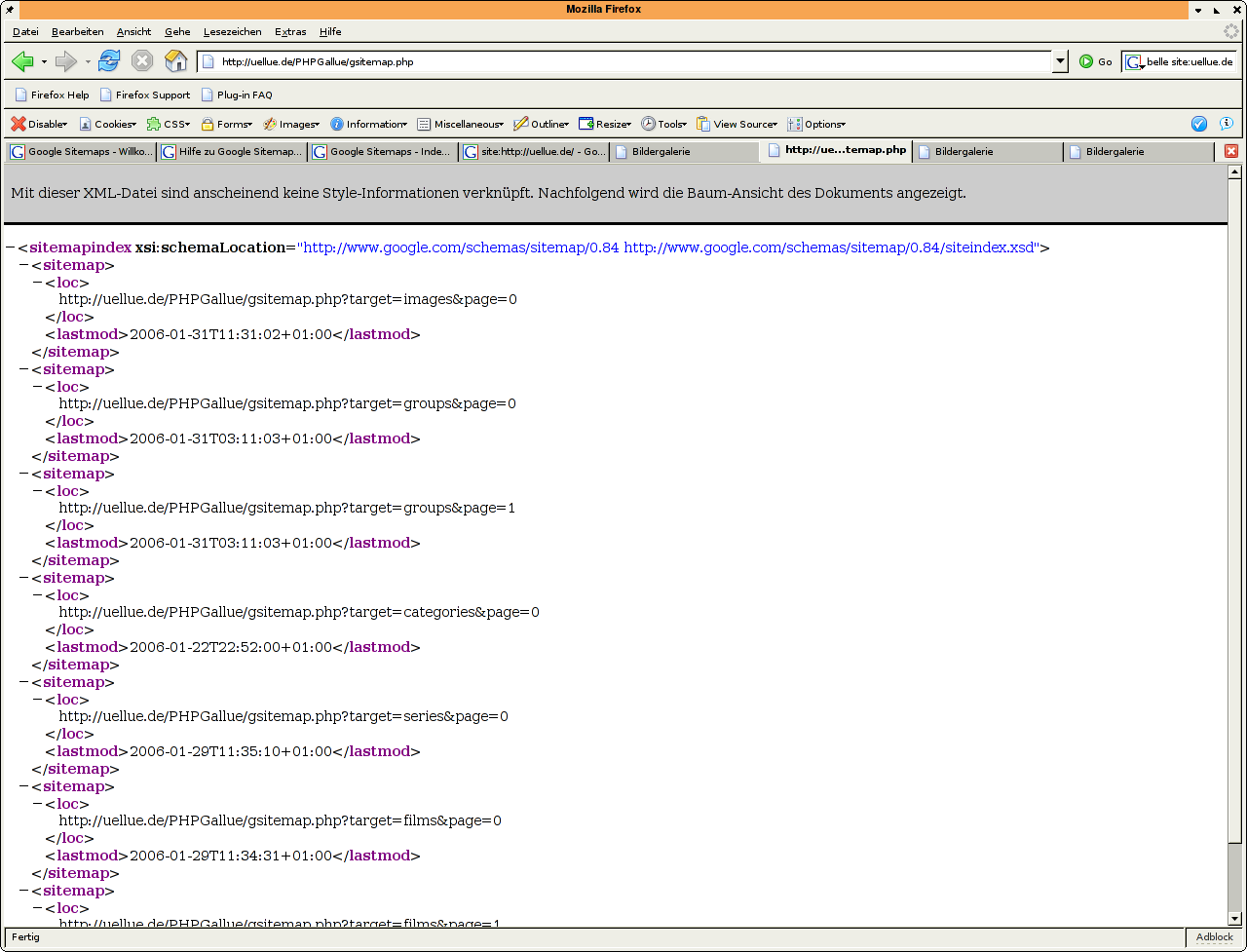Collapse the loc node for images target
The image size is (1247, 952).
tap(37, 283)
